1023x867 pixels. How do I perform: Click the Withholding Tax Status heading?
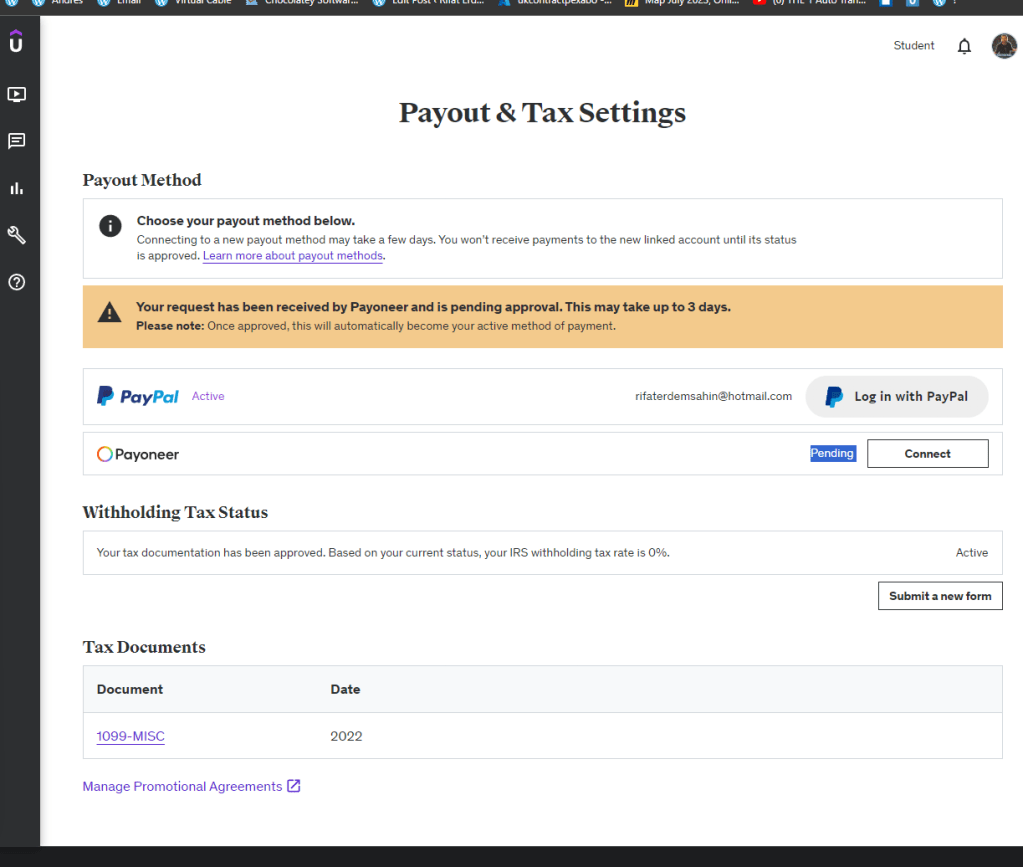coord(176,512)
